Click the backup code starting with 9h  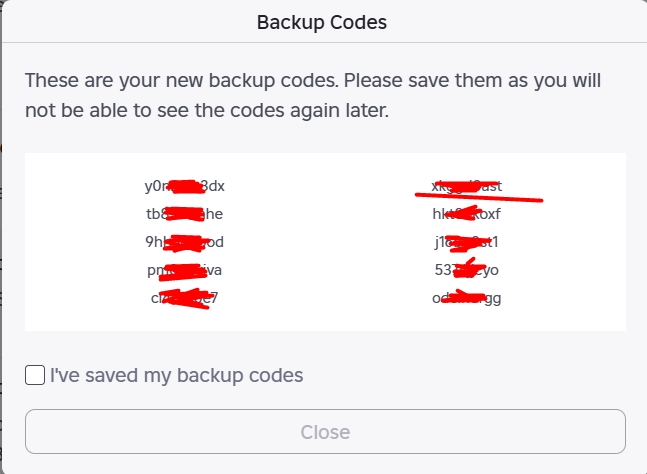[x=185, y=242]
